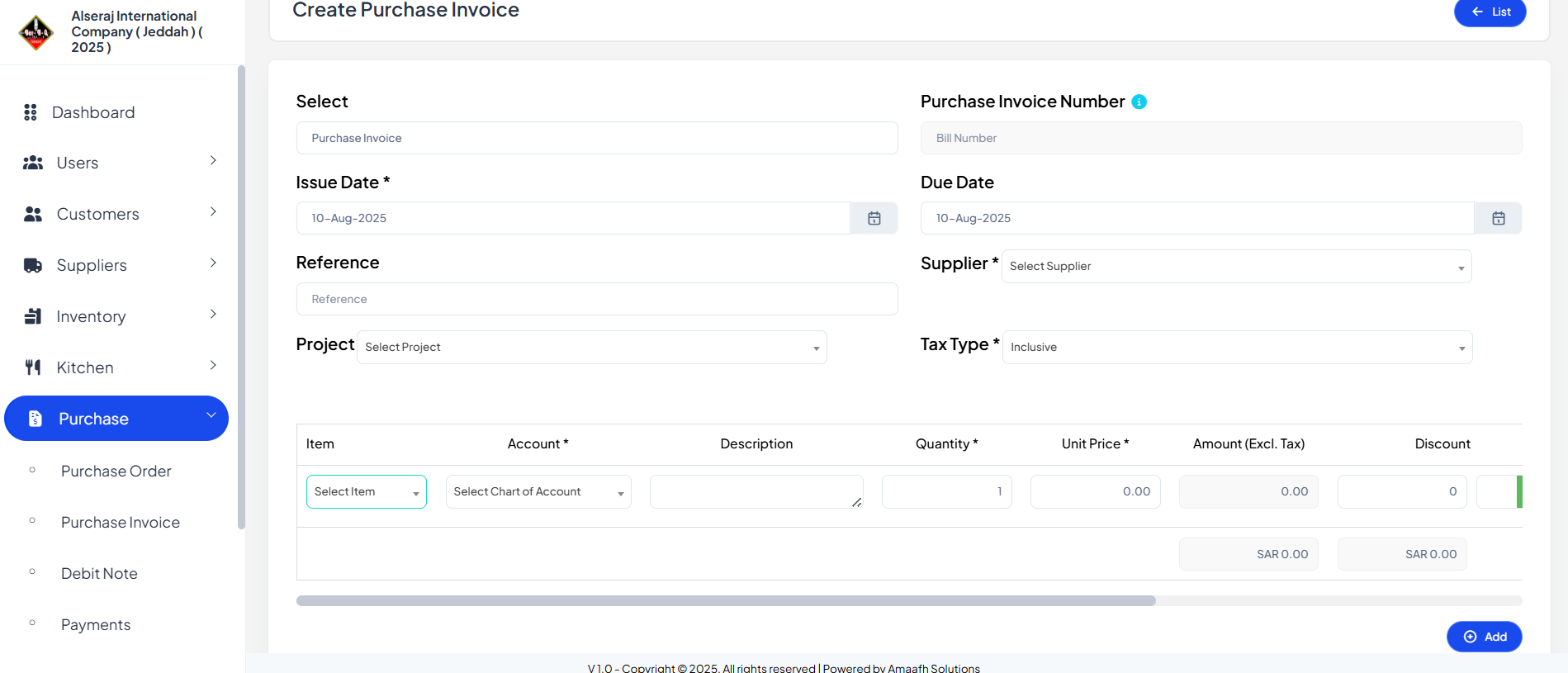Viewport: 1568px width, 673px height.
Task: Click the Add button
Action: pos(1484,637)
